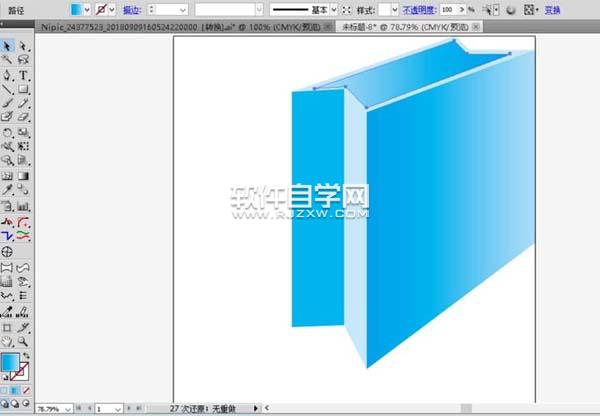600x416 pixels.
Task: Select the Rotate tool
Action: click(7, 132)
